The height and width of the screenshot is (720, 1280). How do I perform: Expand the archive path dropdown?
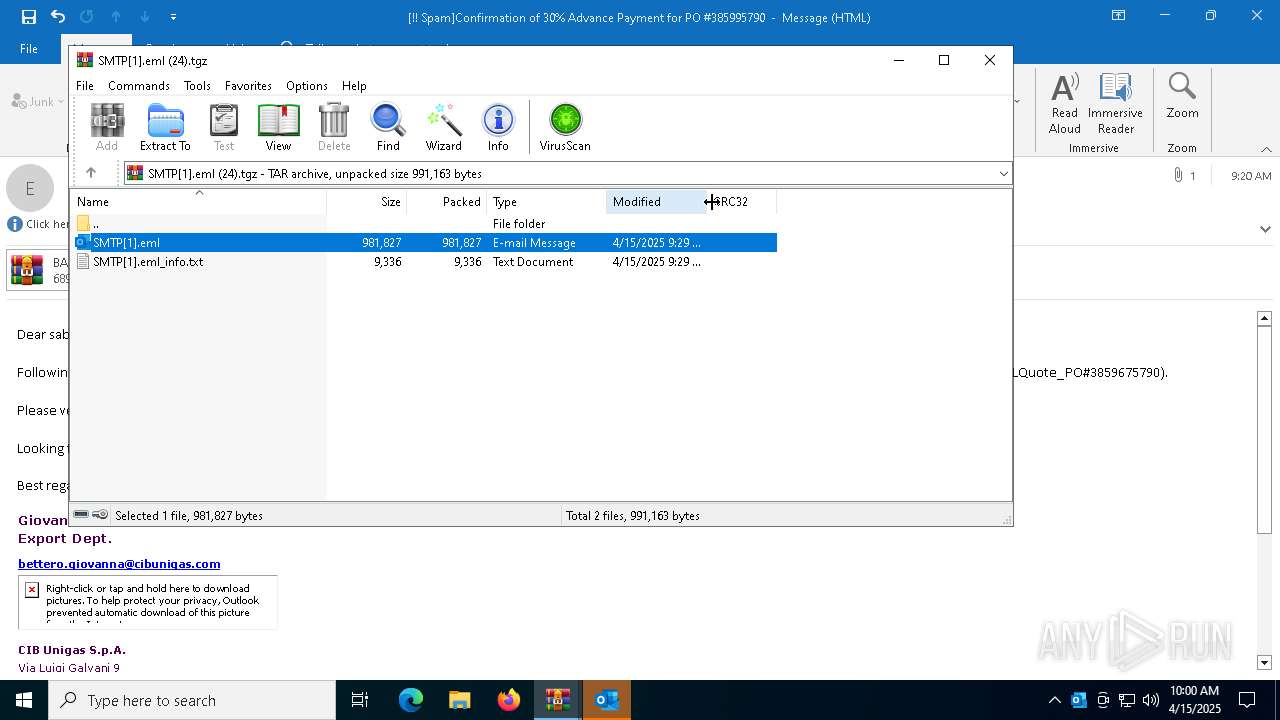pos(1003,174)
